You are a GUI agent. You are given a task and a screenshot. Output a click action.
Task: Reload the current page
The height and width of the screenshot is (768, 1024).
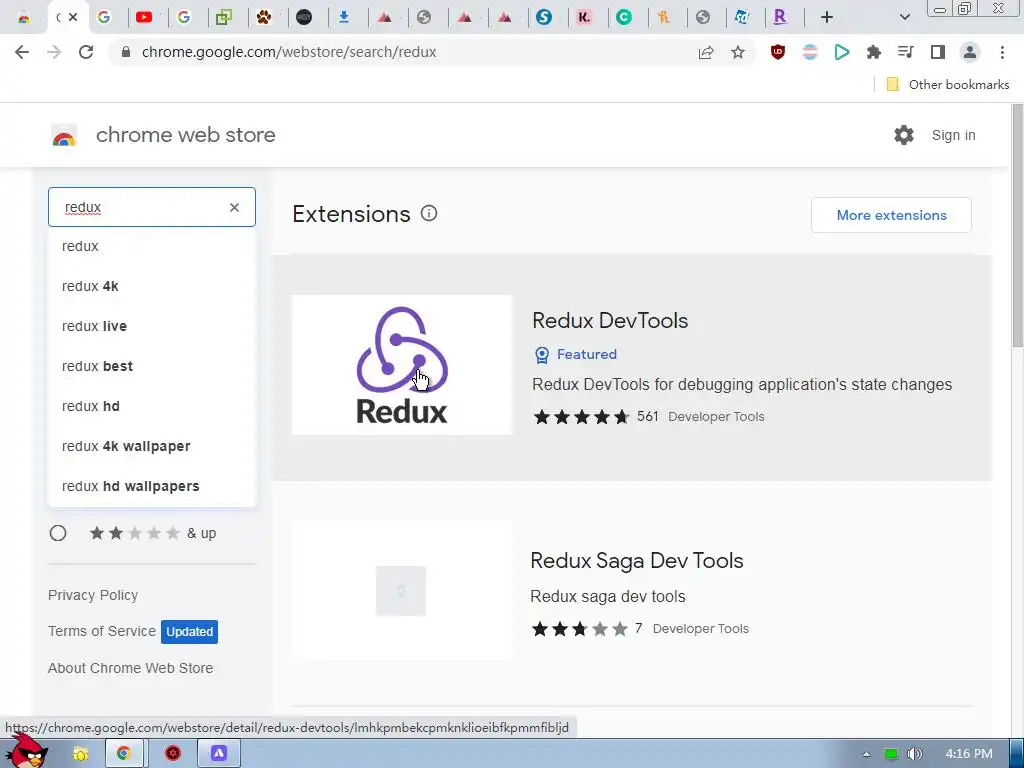[x=86, y=52]
